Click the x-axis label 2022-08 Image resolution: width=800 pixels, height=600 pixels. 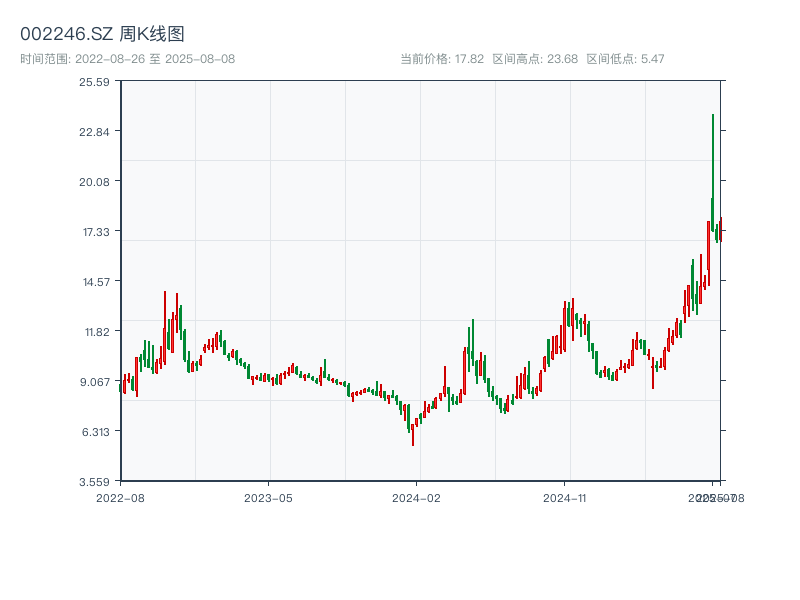(120, 498)
